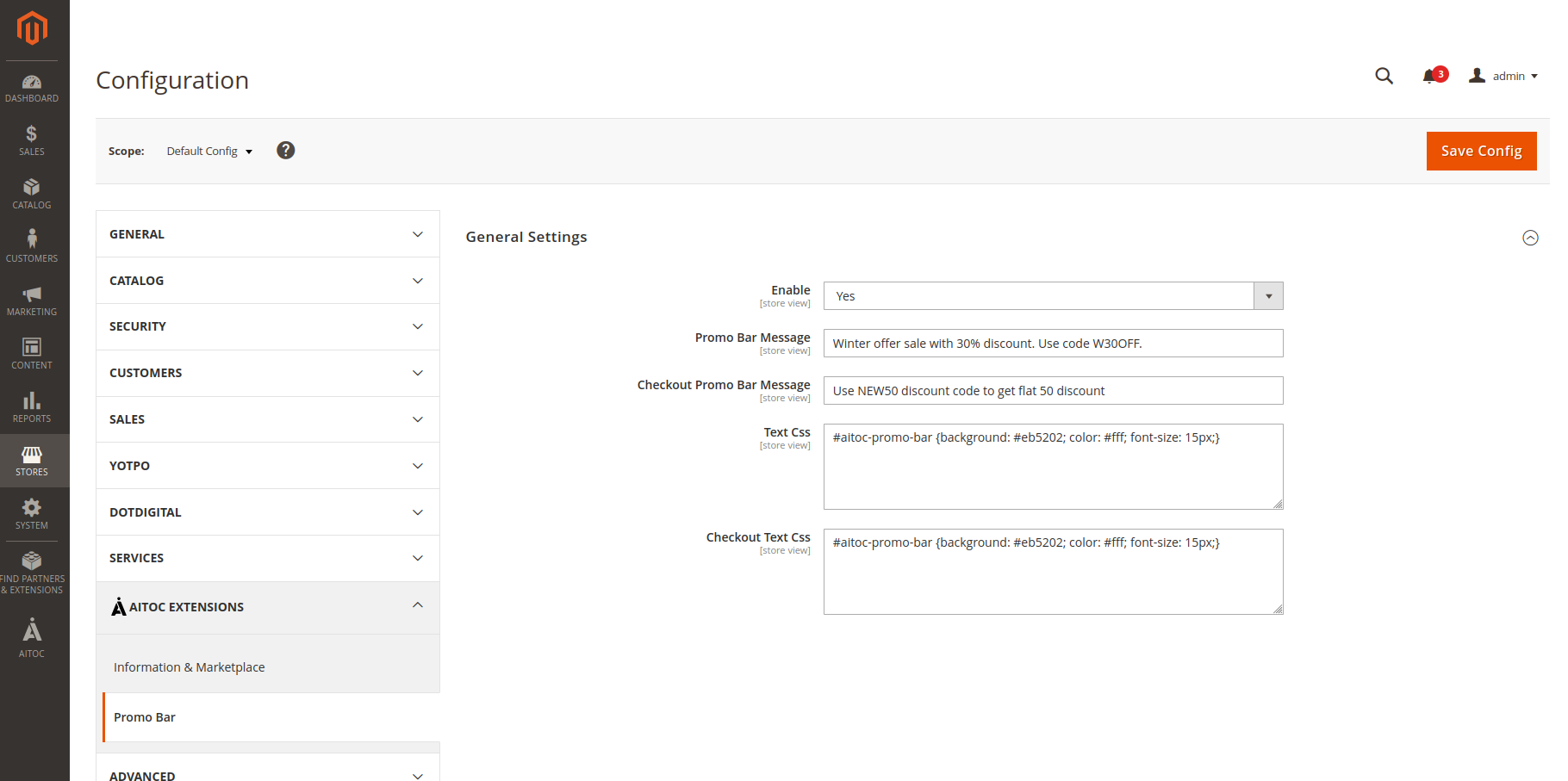Open the admin account menu
This screenshot has width=1568, height=781.
[x=1503, y=76]
